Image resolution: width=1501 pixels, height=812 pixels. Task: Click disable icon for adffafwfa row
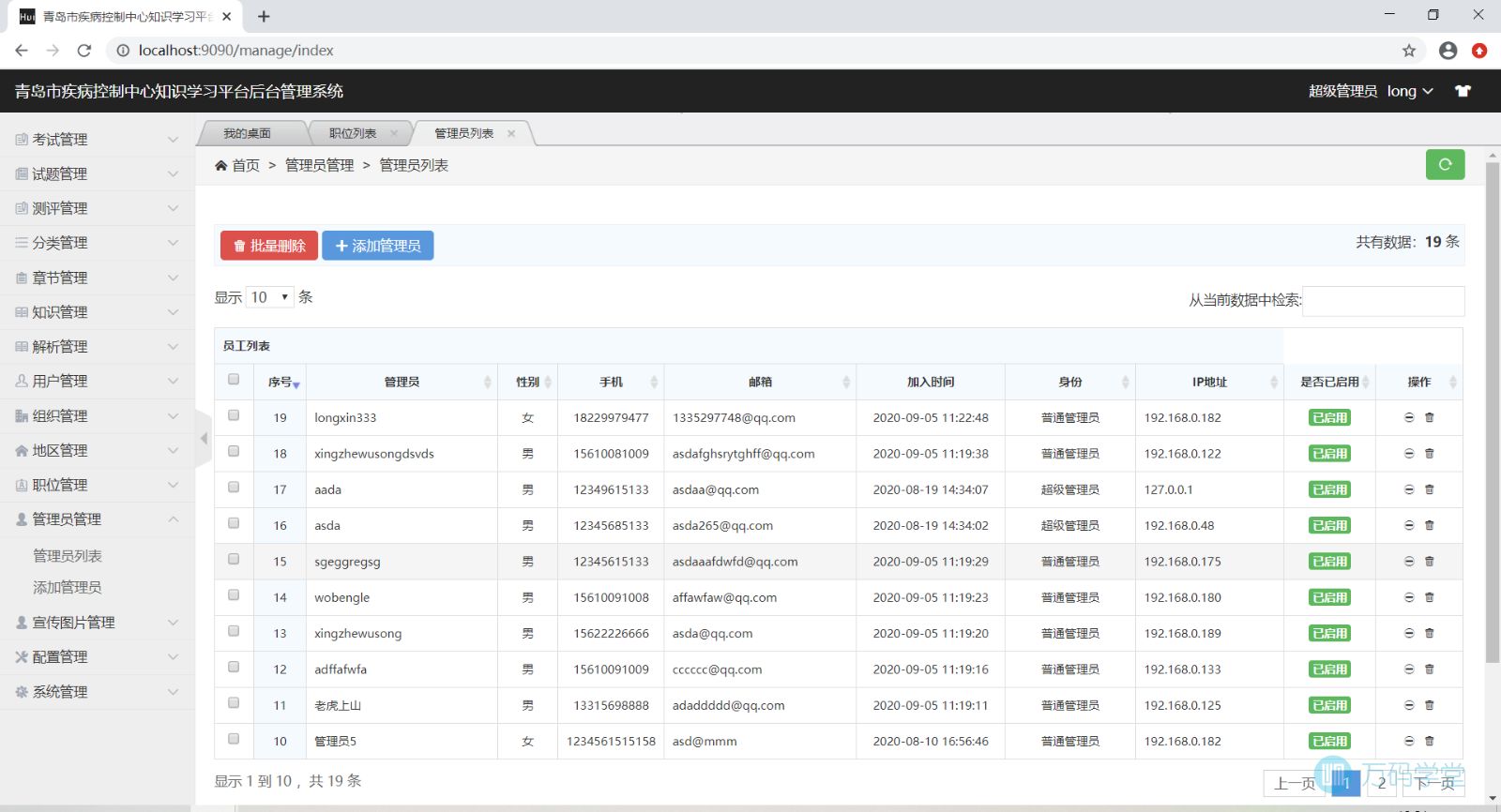point(1409,669)
